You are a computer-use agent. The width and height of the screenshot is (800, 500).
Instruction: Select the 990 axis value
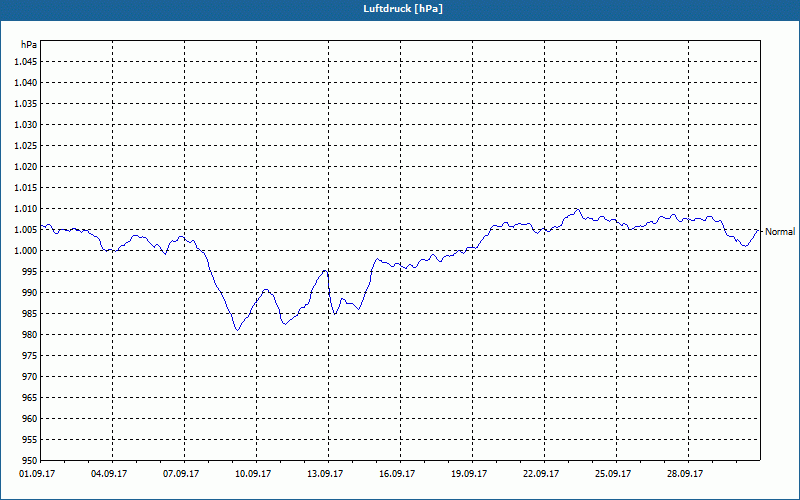click(x=30, y=293)
